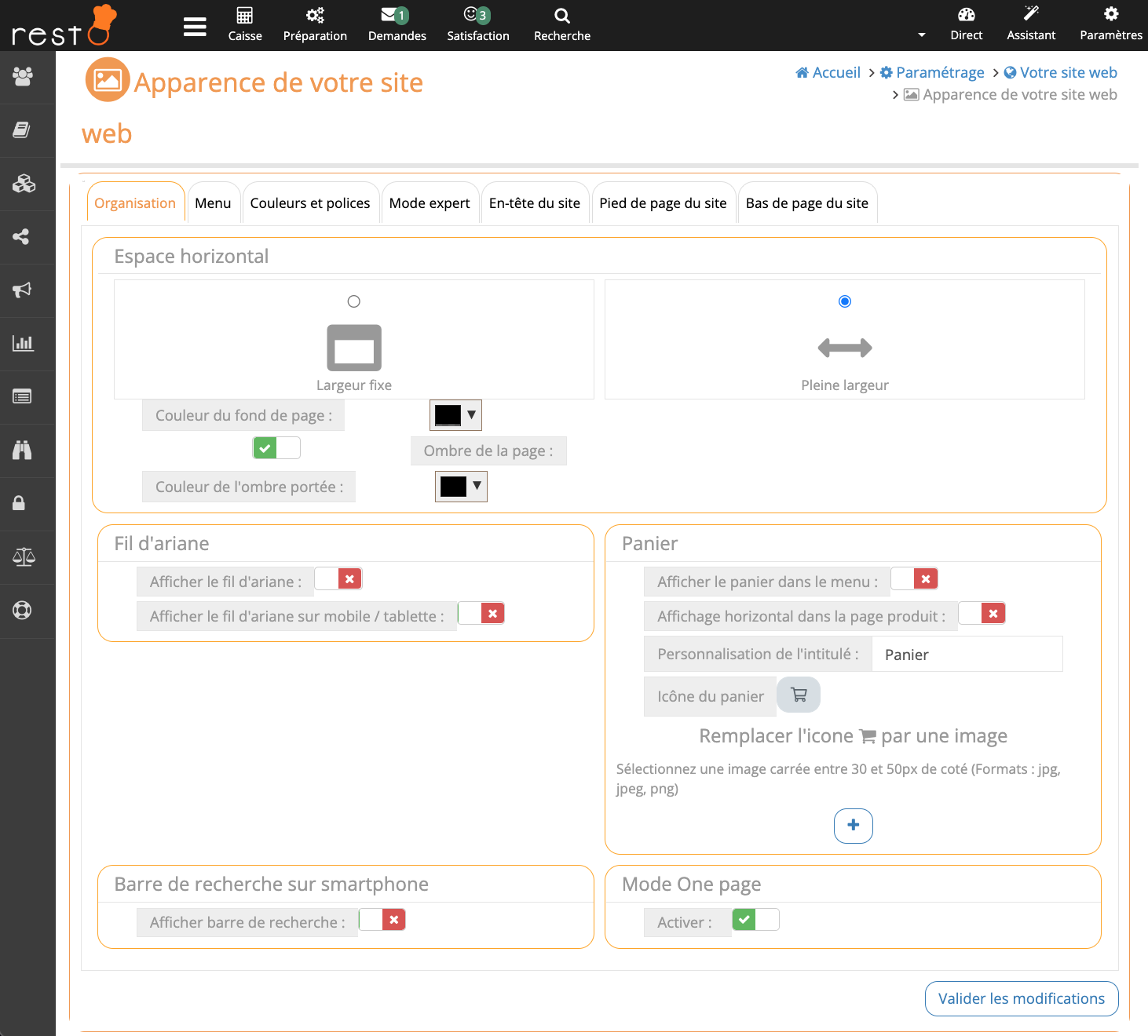Click the Personnalisation de l'intitulé text field
This screenshot has width=1148, height=1036.
967,655
